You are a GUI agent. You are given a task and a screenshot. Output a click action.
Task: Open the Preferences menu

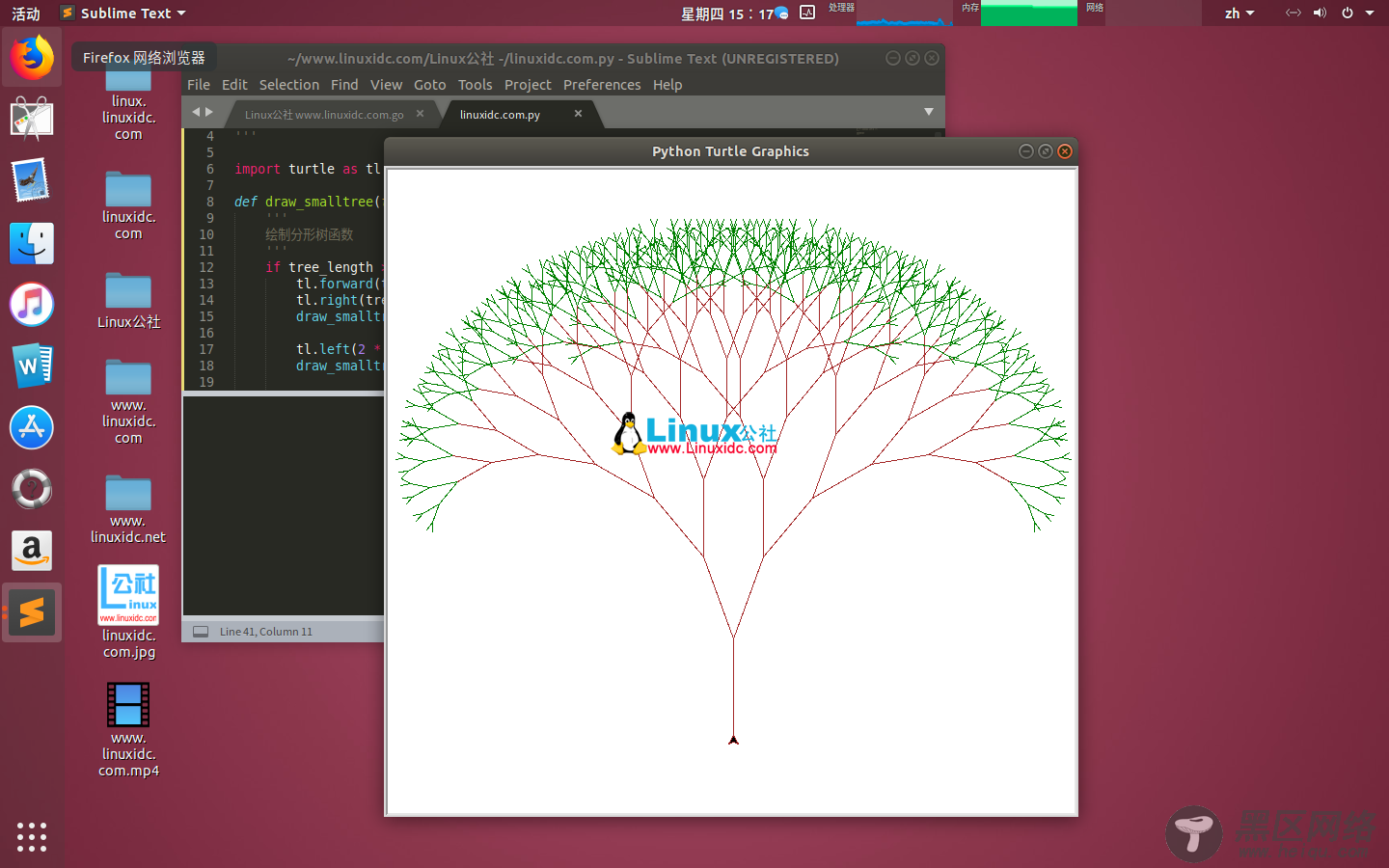coord(602,85)
